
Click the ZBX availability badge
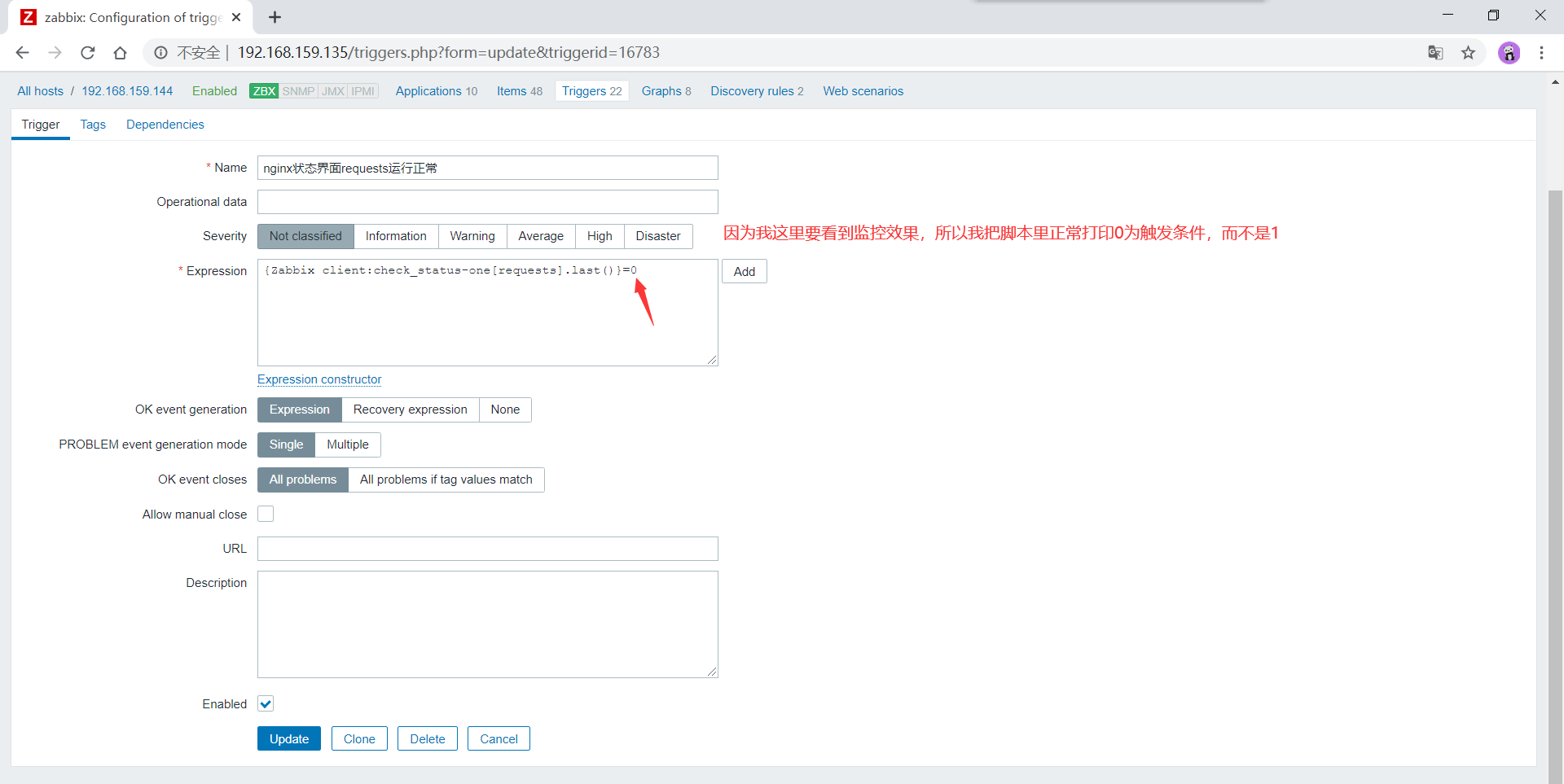[264, 91]
